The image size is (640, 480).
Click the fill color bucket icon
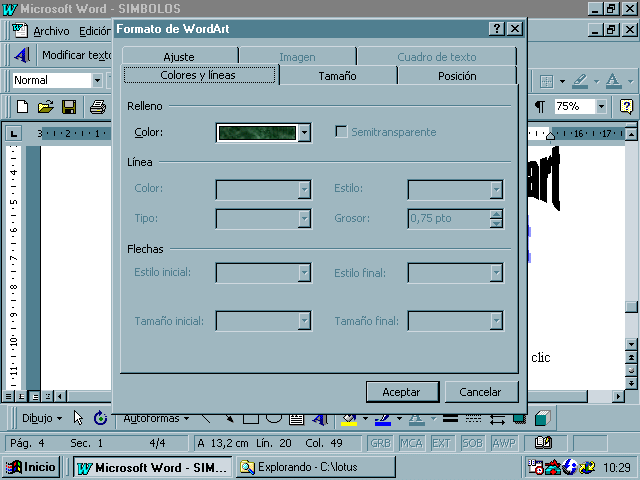tap(349, 419)
